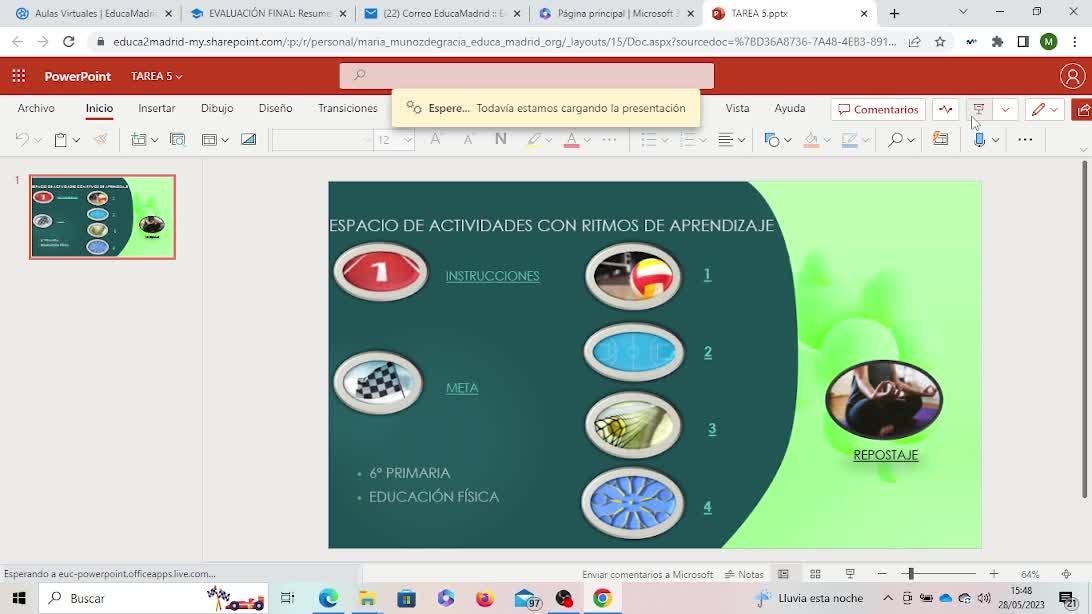Click the PowerPoint search box
The image size is (1092, 614).
(526, 75)
